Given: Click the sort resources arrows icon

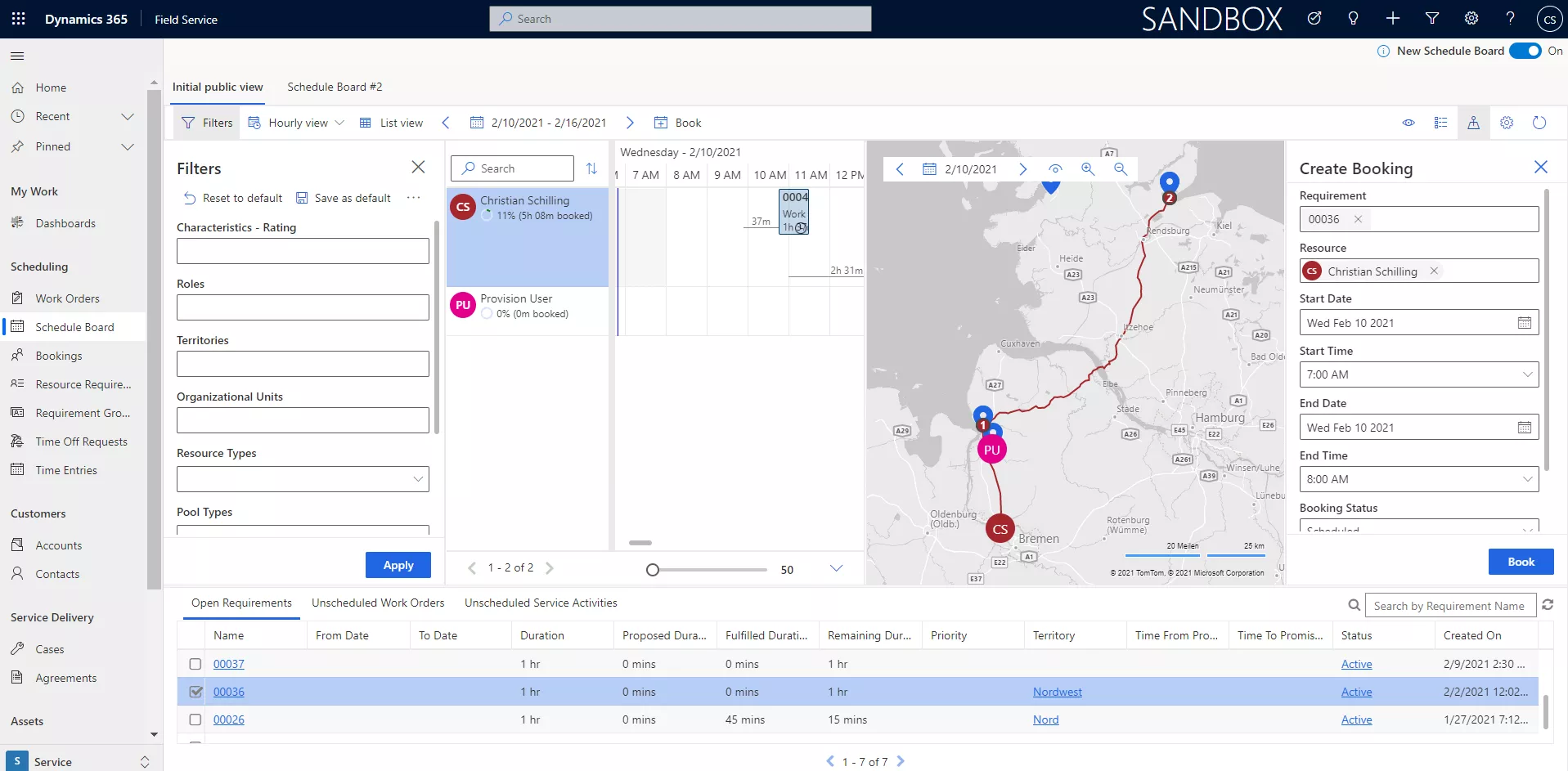Looking at the screenshot, I should click(x=591, y=168).
